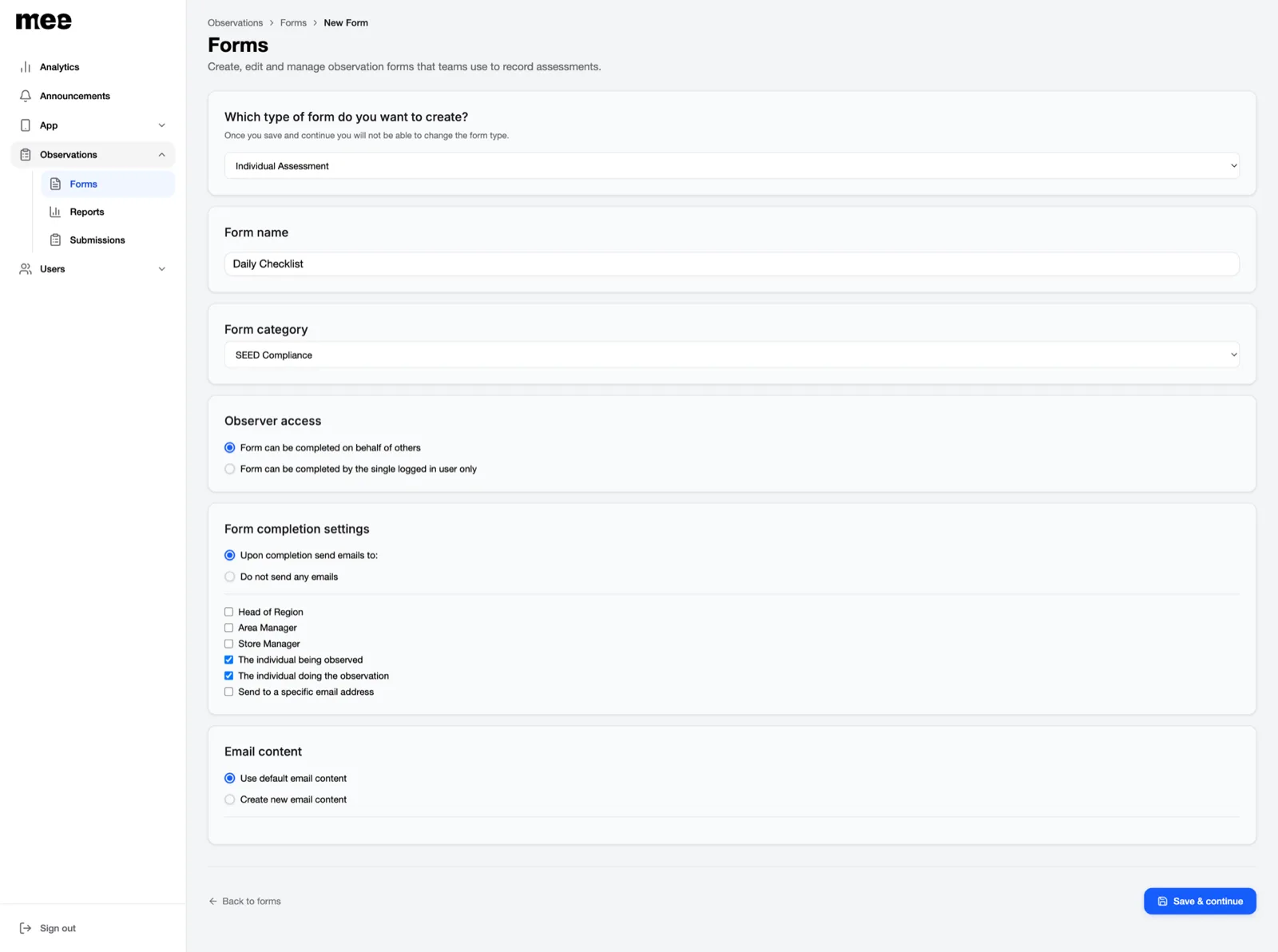Image resolution: width=1278 pixels, height=952 pixels.
Task: Go to Forms in the sidebar
Action: [108, 184]
